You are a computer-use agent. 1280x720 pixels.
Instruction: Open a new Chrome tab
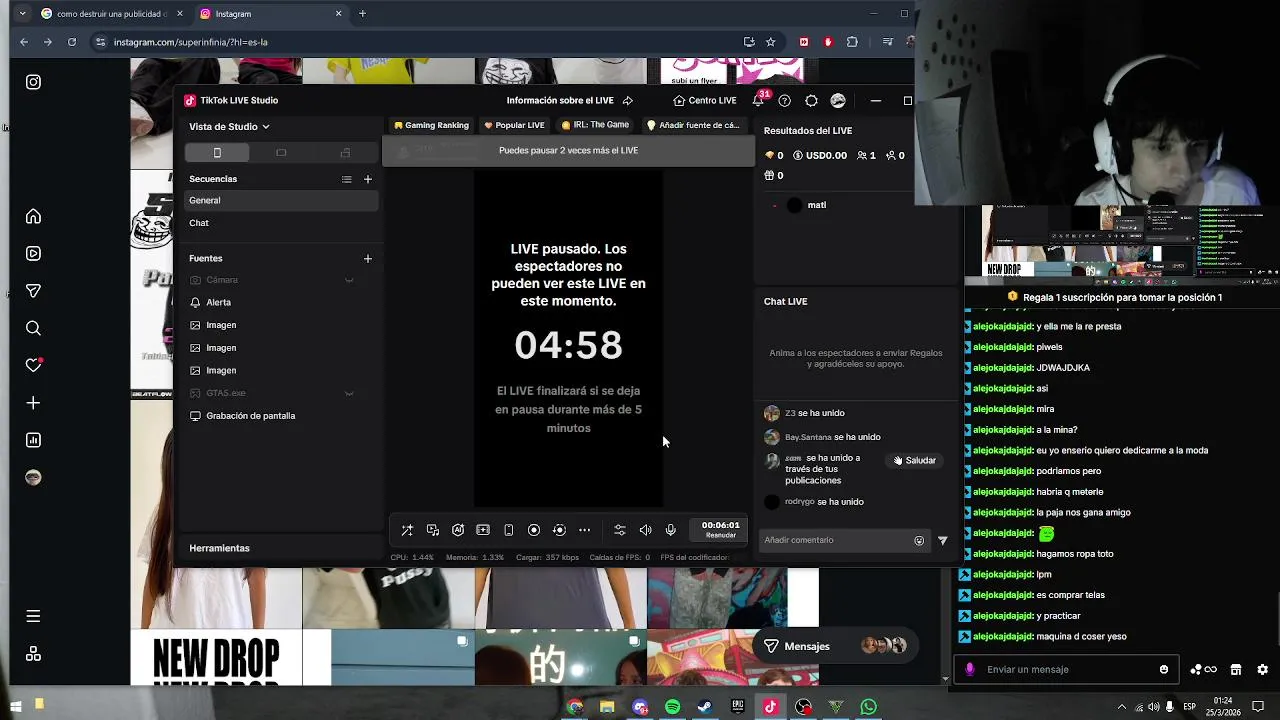click(x=362, y=14)
